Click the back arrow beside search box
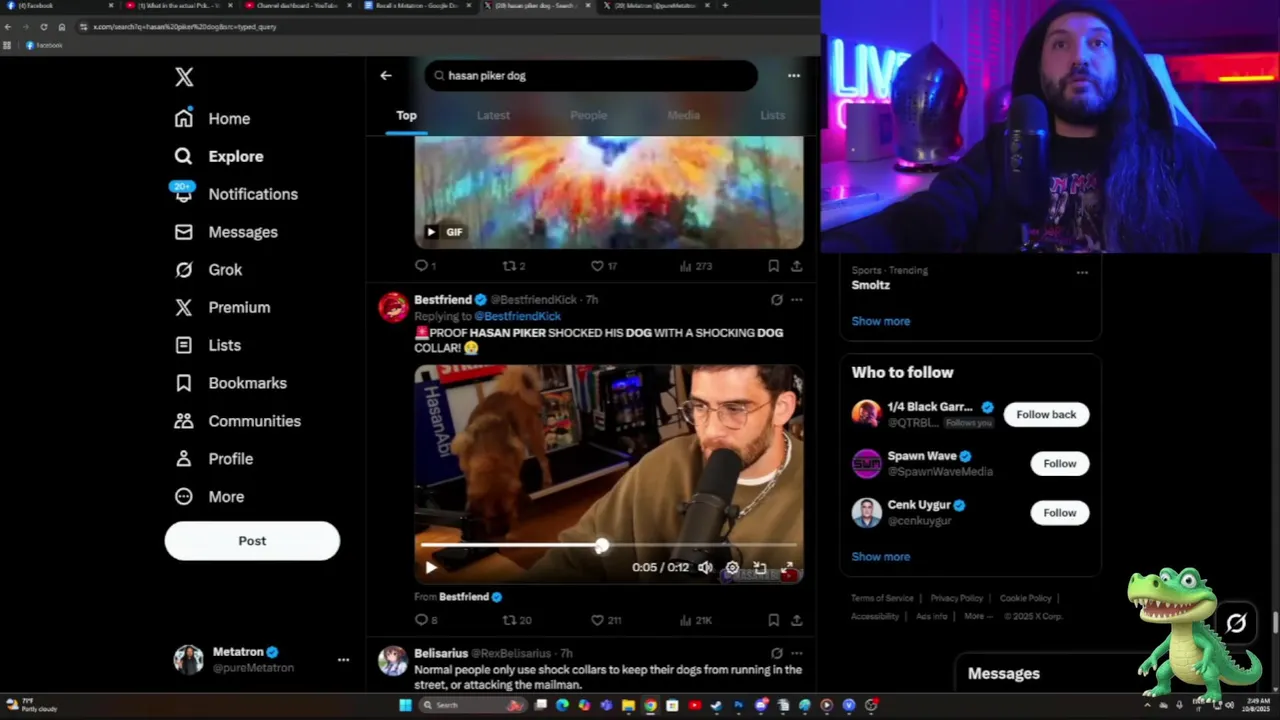 (x=386, y=75)
